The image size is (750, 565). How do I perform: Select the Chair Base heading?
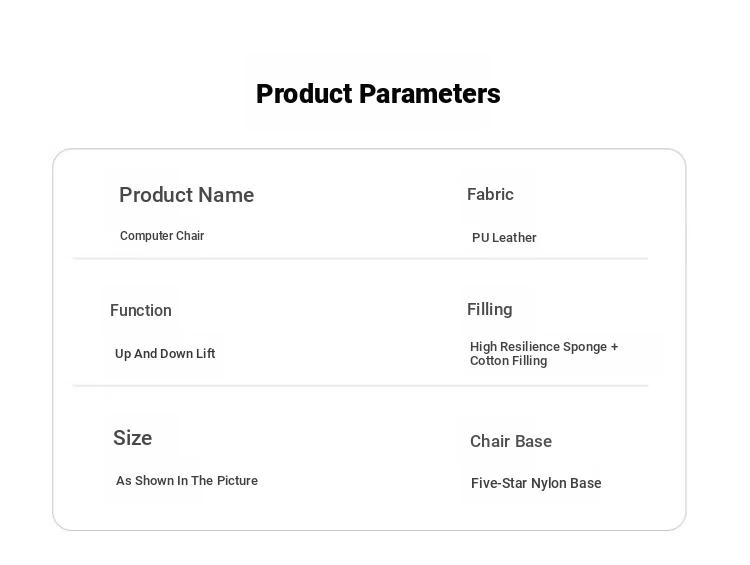[511, 441]
